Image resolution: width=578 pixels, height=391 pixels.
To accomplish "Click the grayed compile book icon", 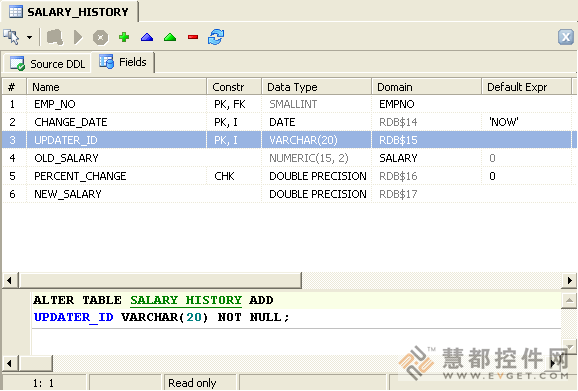I will (55, 37).
